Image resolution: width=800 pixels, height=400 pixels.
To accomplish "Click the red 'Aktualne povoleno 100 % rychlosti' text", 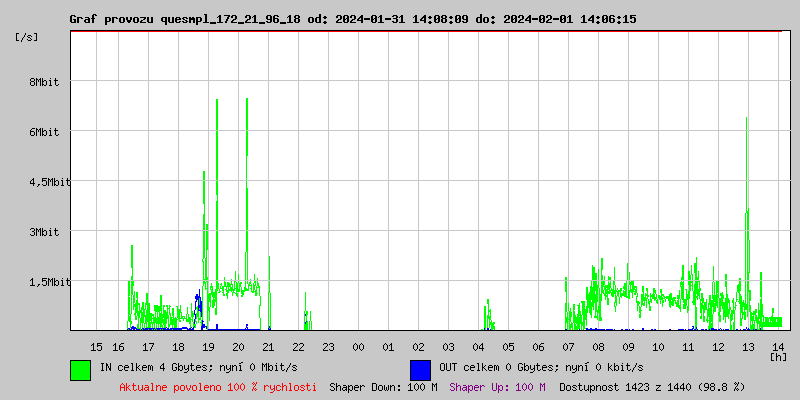I will 218,386.
